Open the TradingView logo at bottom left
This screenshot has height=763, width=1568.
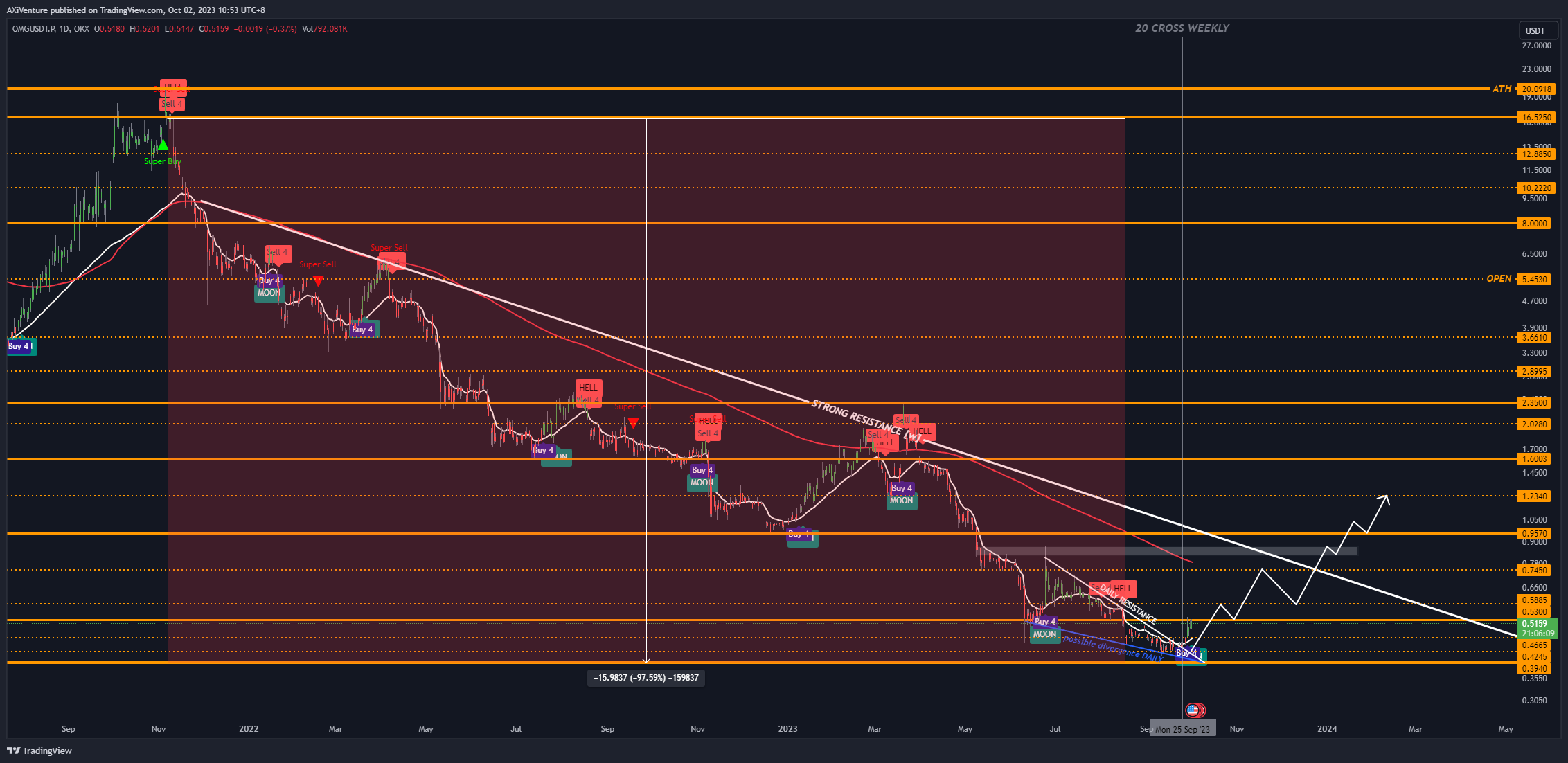tap(39, 751)
